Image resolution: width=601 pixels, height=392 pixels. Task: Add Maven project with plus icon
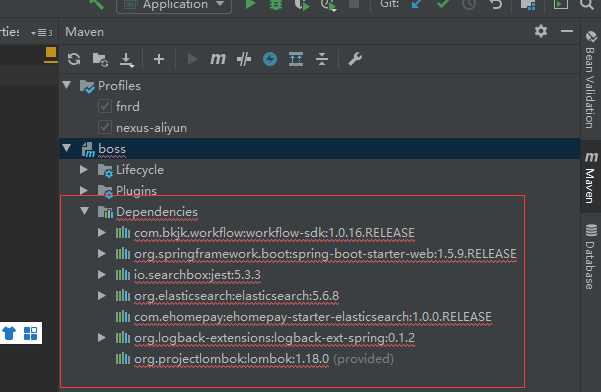point(159,59)
